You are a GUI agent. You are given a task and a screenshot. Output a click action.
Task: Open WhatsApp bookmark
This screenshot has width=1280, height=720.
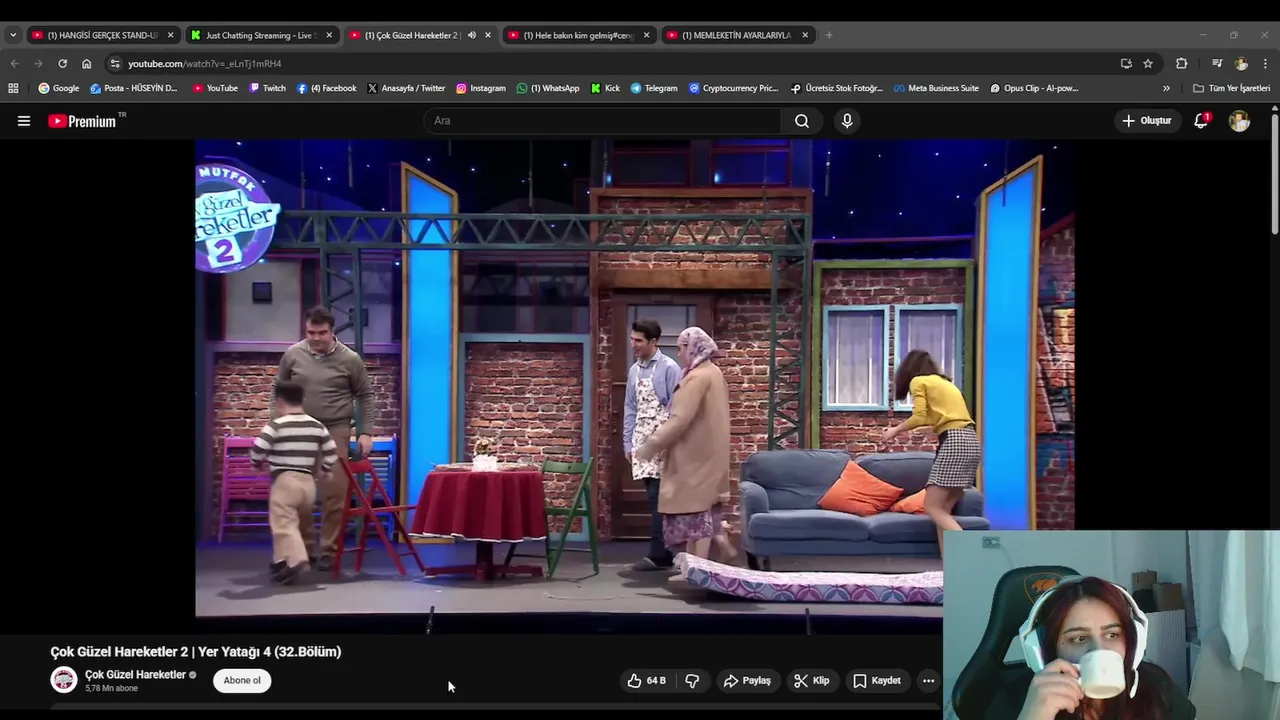point(548,88)
